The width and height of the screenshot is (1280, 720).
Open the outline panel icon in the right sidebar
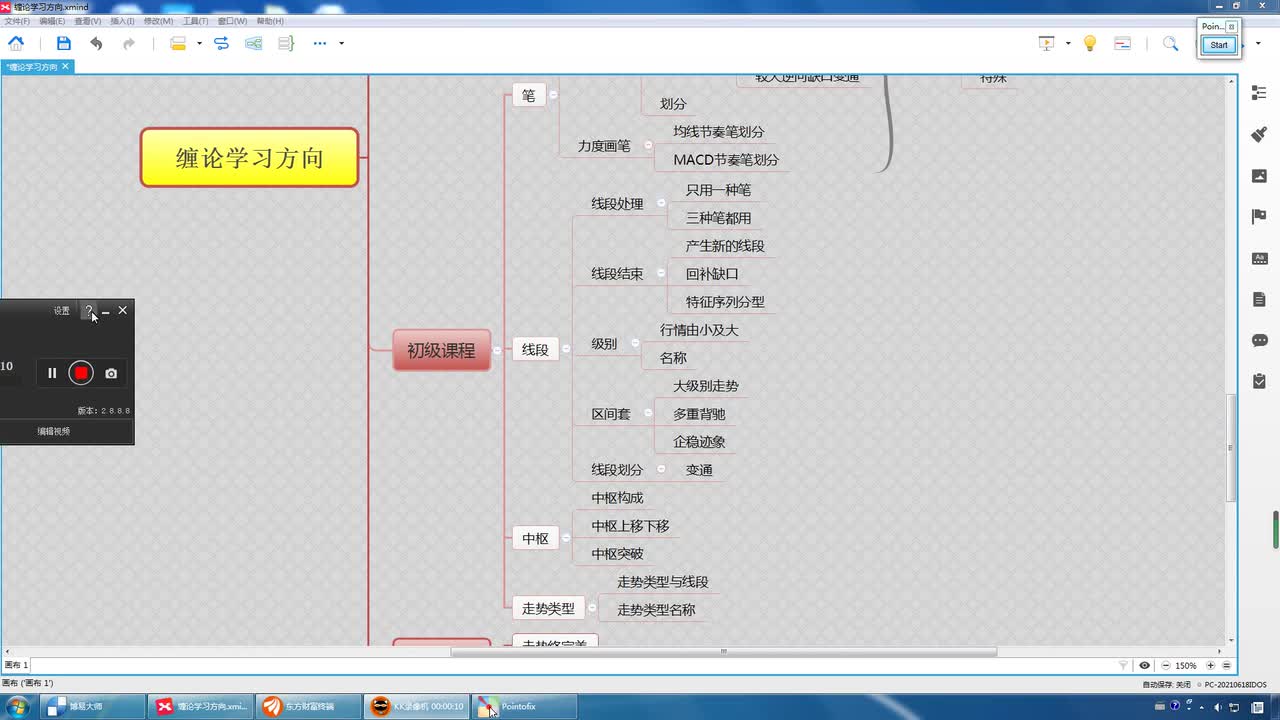click(x=1259, y=92)
